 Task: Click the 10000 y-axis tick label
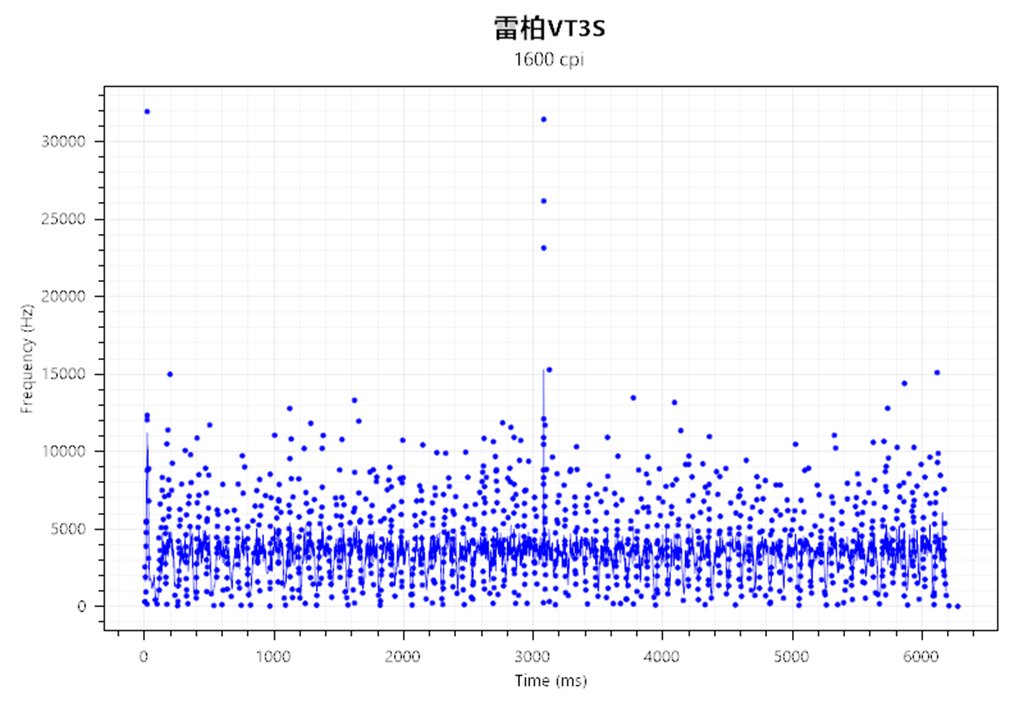(x=63, y=452)
